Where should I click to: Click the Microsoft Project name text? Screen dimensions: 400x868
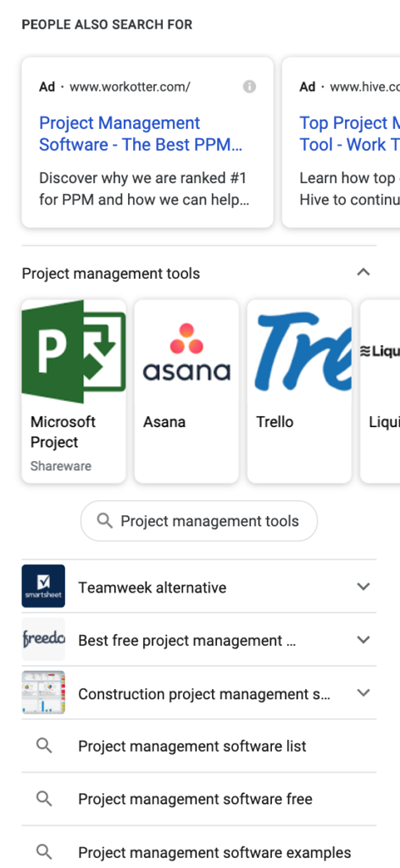[63, 432]
